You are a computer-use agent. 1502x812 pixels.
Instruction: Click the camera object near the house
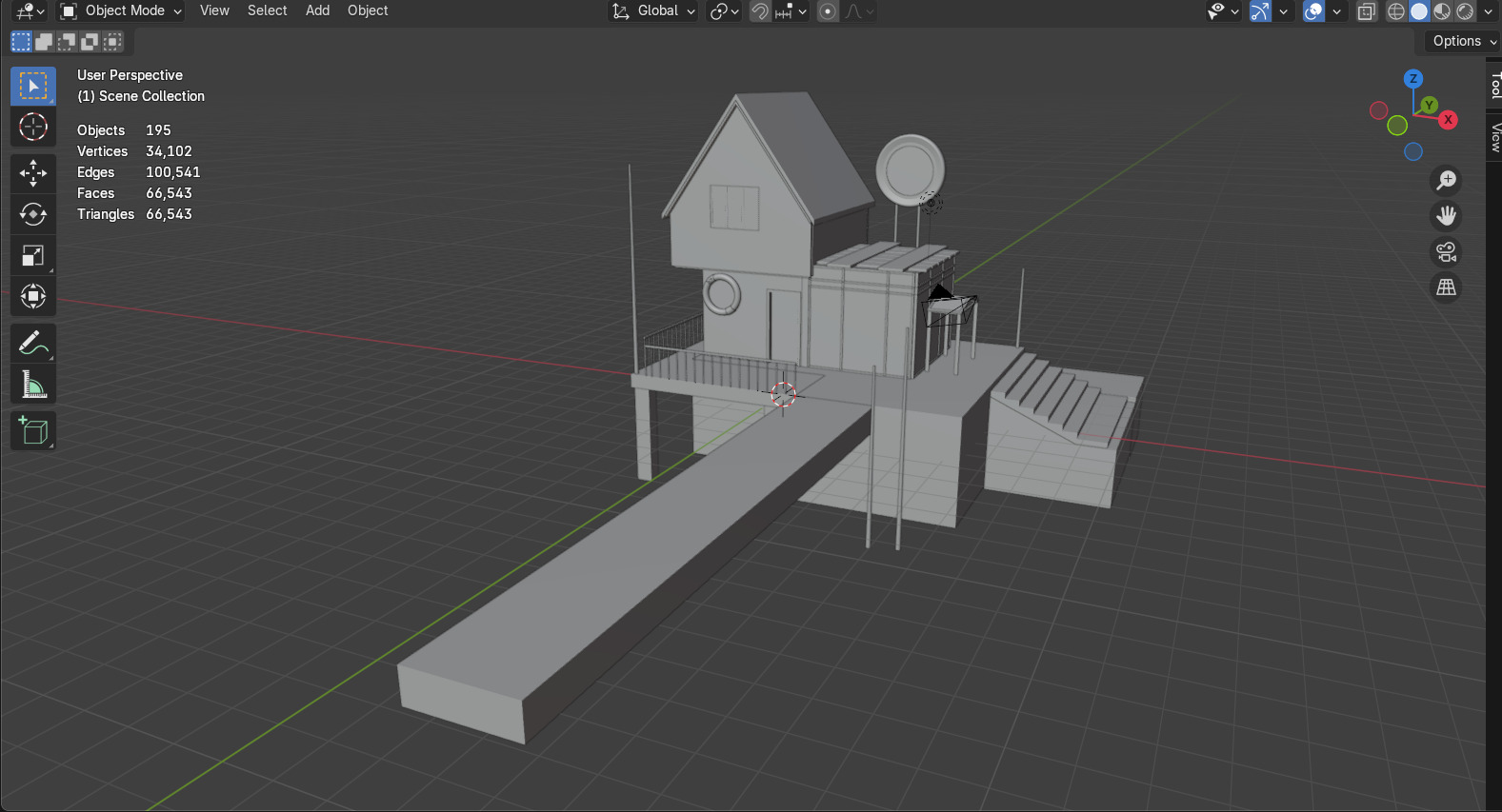(x=950, y=306)
